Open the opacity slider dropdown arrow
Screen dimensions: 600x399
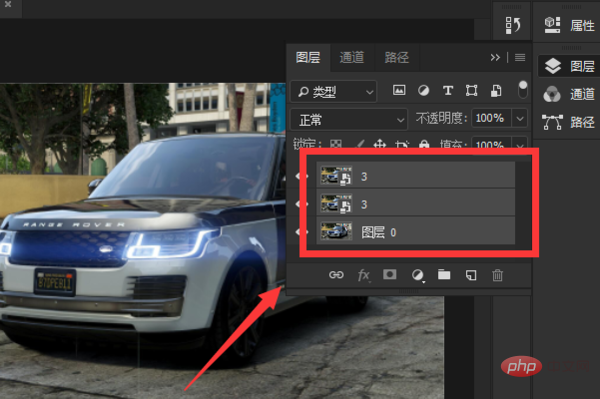pos(520,118)
